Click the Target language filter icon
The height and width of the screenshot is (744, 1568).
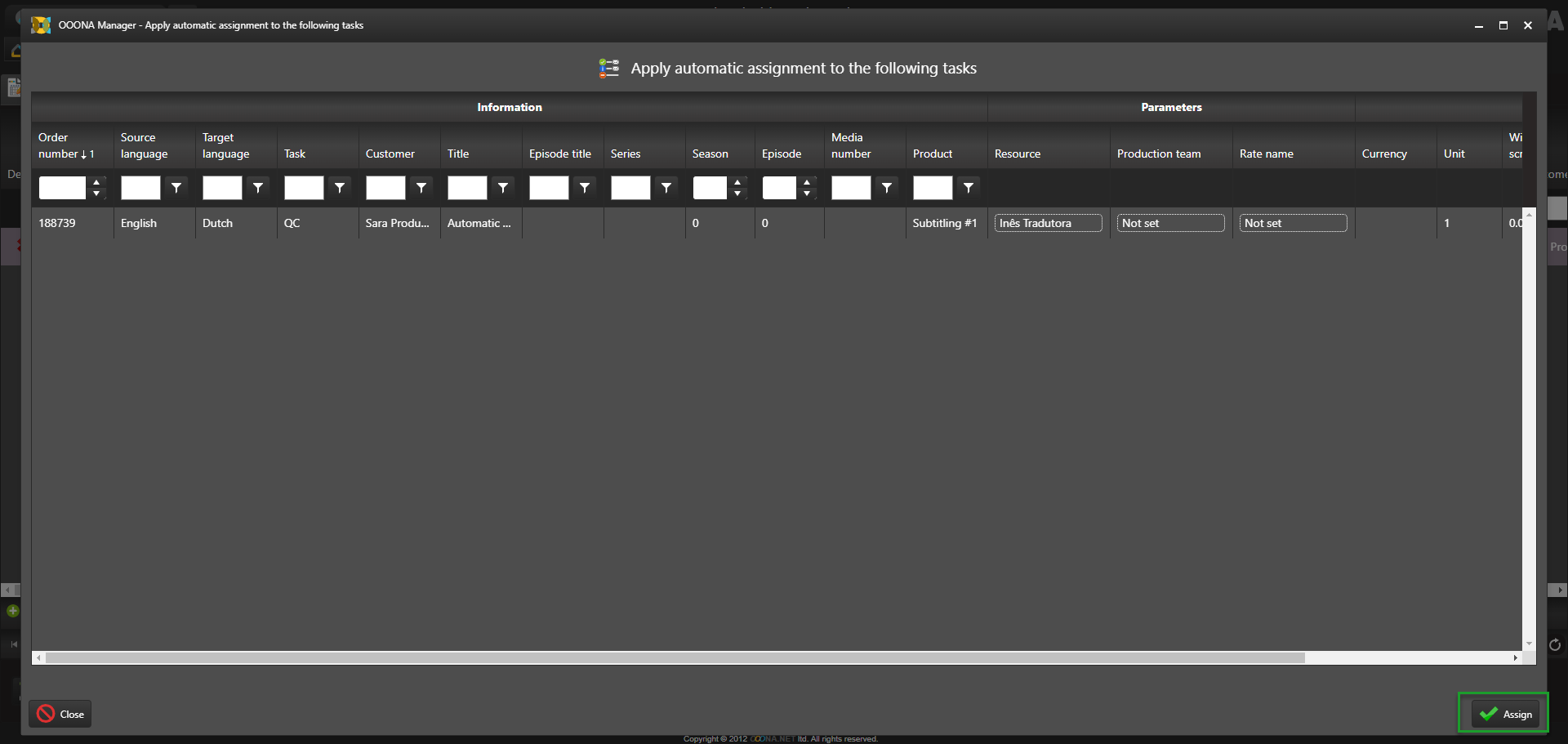(258, 188)
